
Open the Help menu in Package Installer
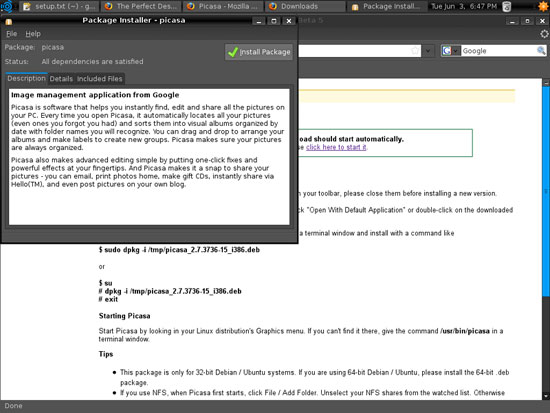click(33, 34)
